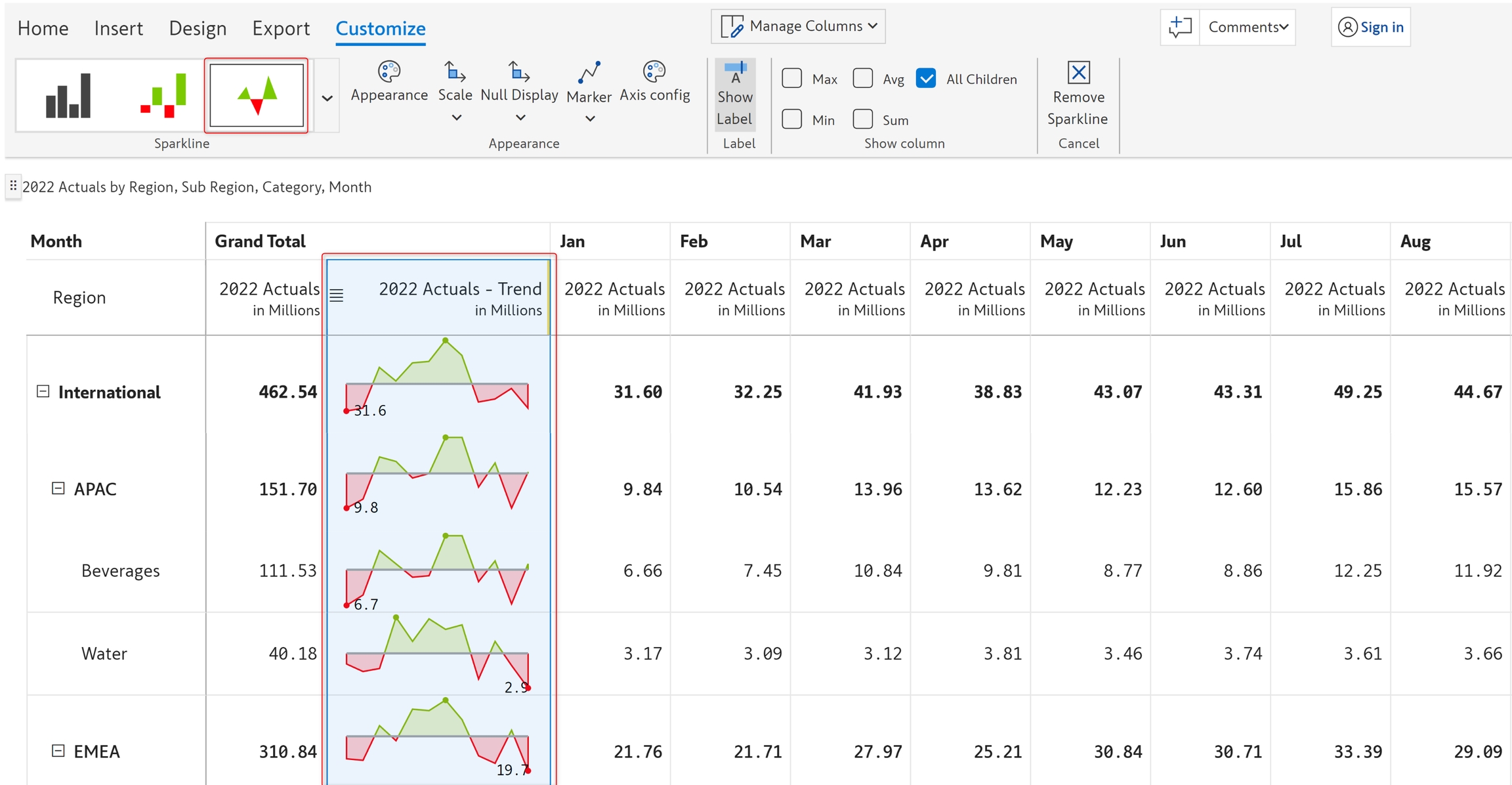Enable the Sum column checkbox

pyautogui.click(x=862, y=119)
